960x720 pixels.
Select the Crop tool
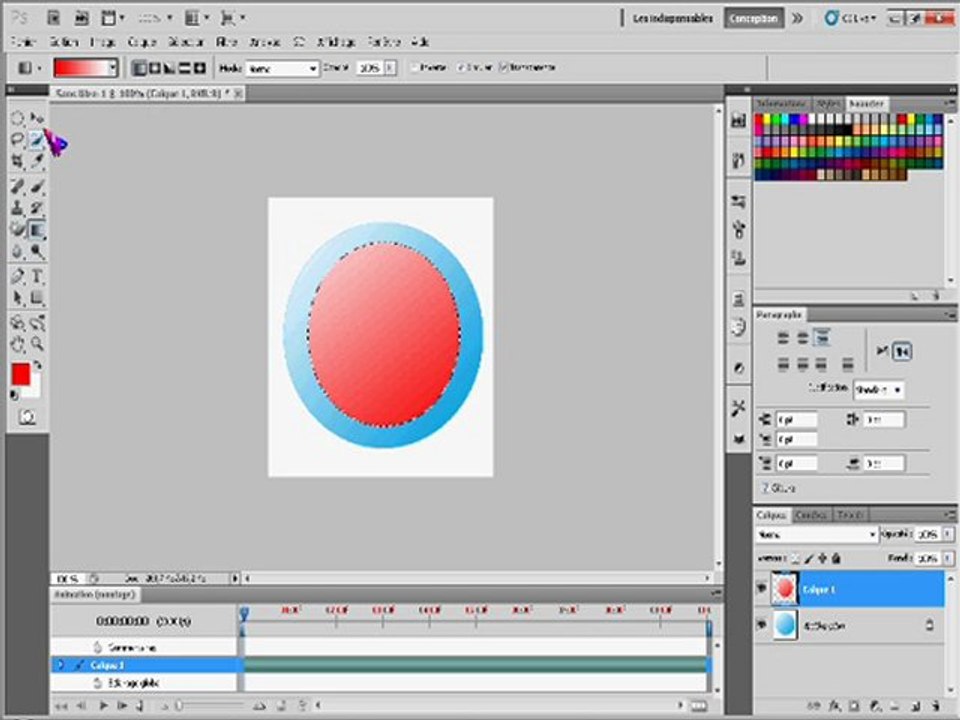tap(17, 161)
